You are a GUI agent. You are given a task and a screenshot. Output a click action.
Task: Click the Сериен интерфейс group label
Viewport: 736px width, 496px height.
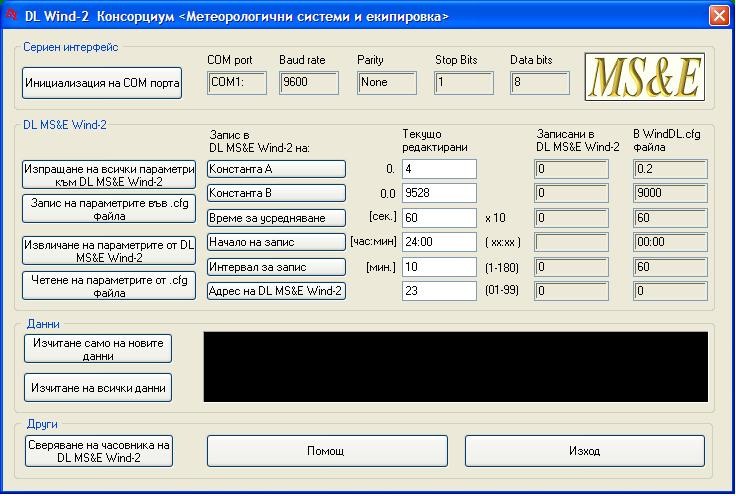(x=70, y=47)
